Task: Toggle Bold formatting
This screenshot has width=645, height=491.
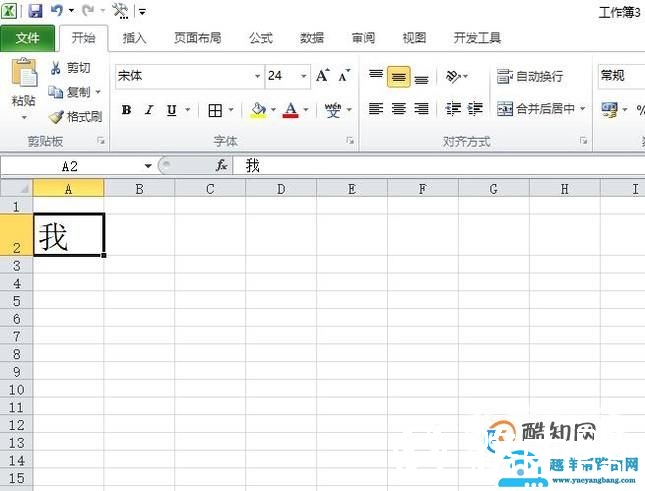Action: coord(127,110)
